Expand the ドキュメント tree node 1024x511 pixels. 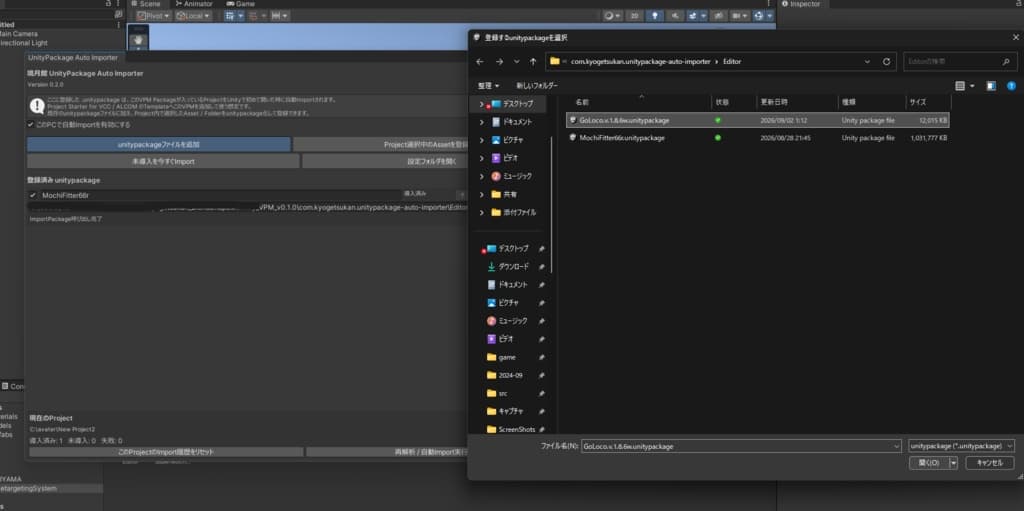pyautogui.click(x=482, y=122)
